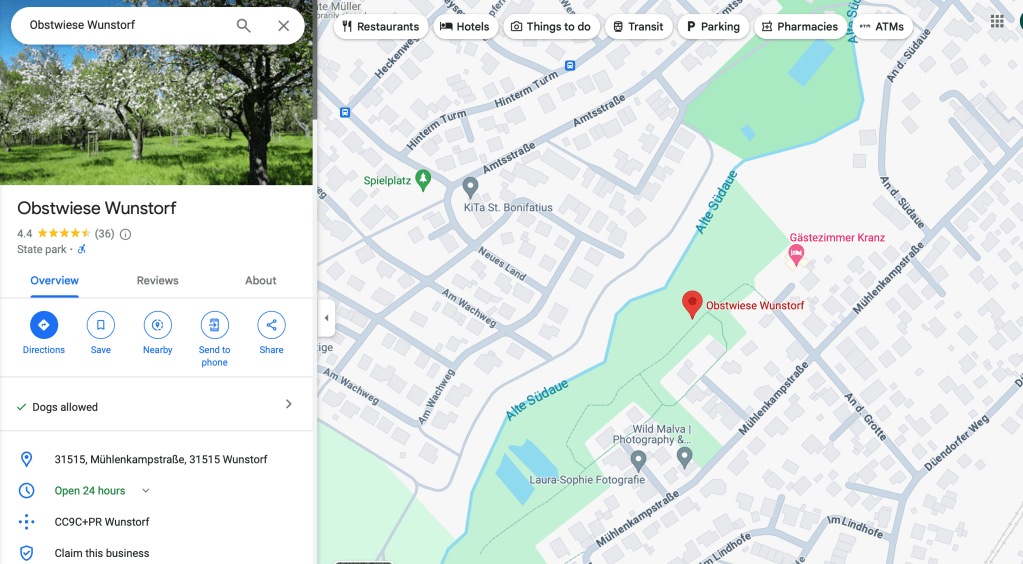The height and width of the screenshot is (564, 1023).
Task: Filter map by Restaurants
Action: pos(381,27)
